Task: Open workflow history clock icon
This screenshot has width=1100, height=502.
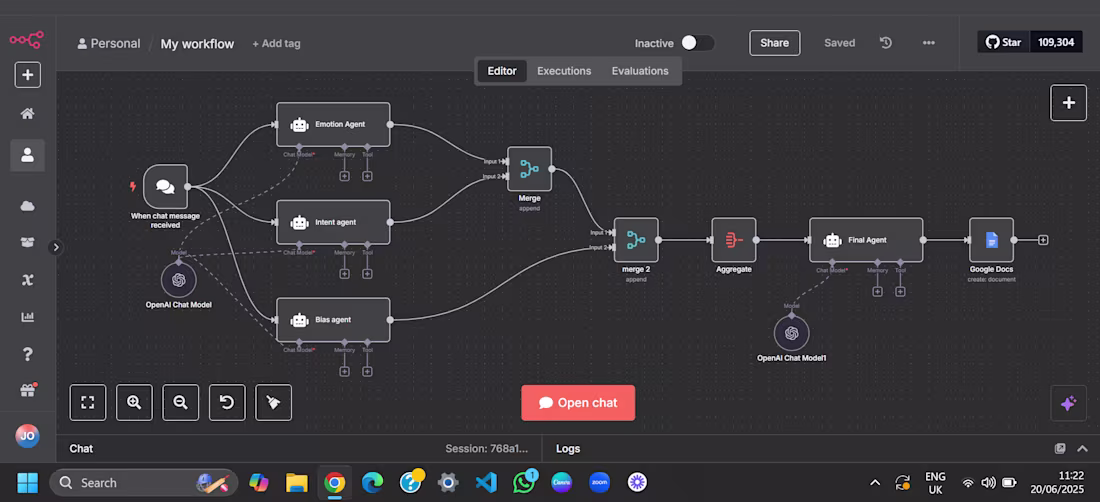Action: click(x=886, y=43)
